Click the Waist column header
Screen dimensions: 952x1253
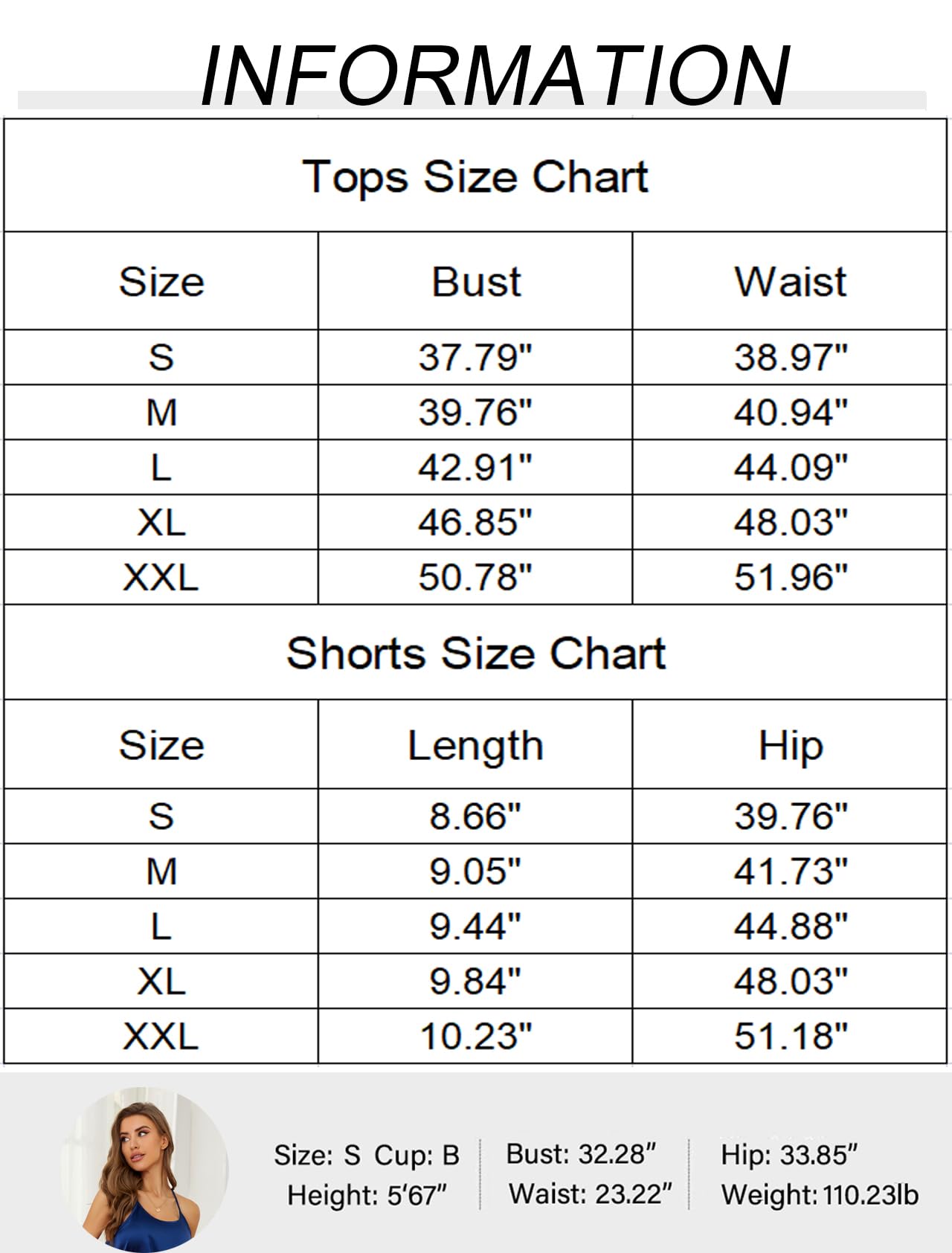(x=790, y=281)
